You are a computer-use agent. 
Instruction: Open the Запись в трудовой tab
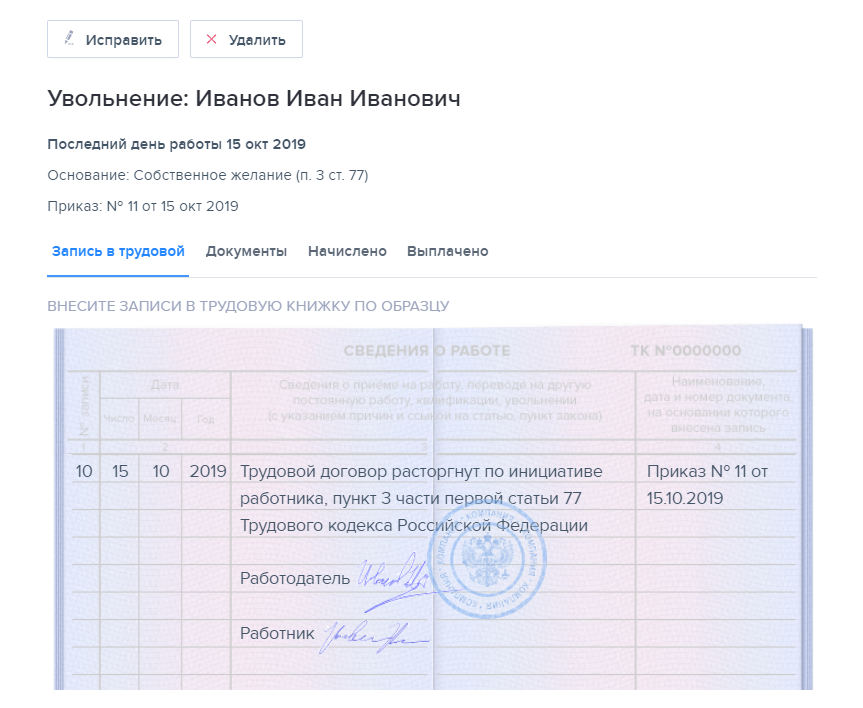(x=118, y=251)
